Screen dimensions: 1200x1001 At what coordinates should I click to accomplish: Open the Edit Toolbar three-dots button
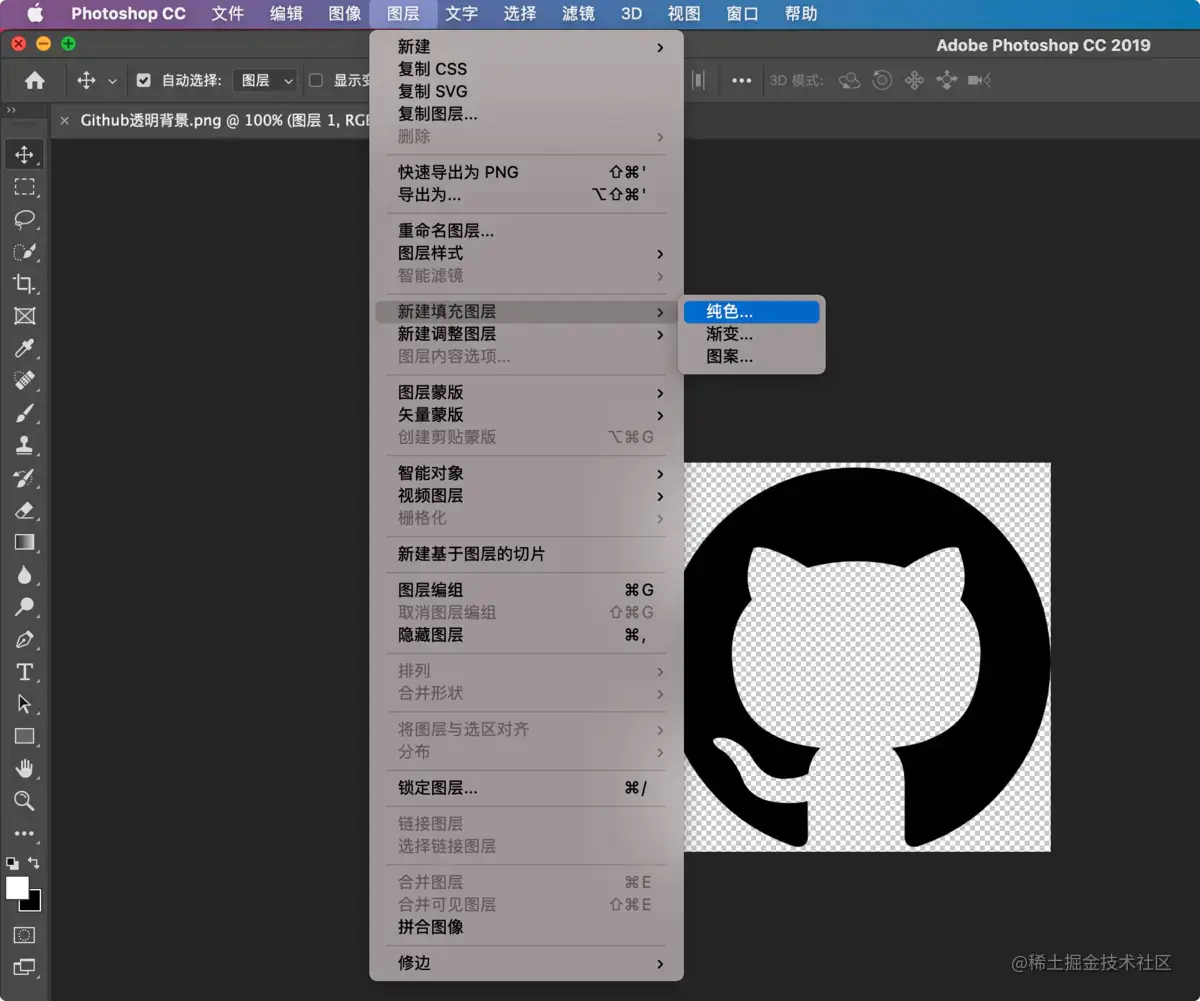[25, 833]
